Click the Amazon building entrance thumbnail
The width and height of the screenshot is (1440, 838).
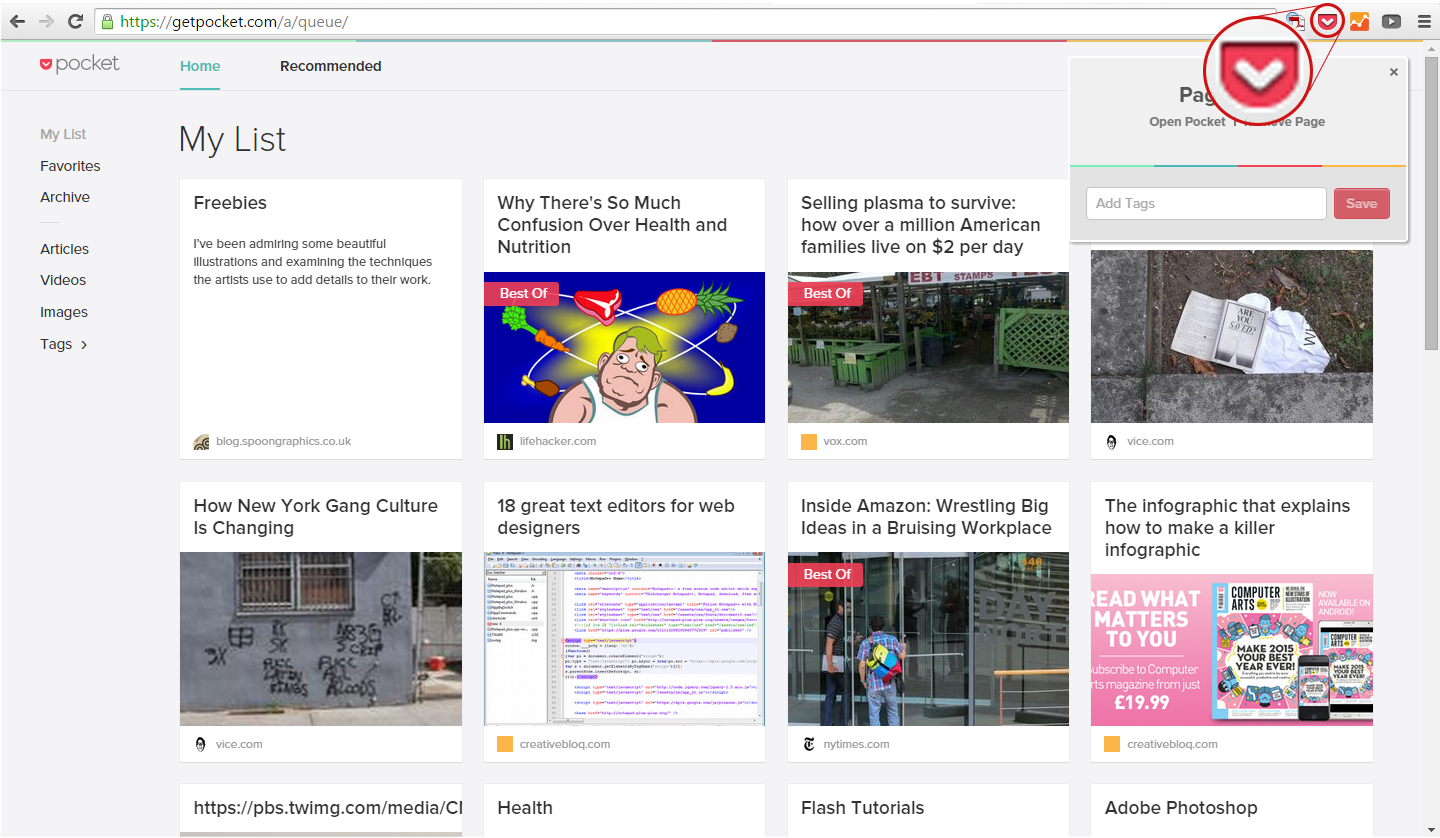pyautogui.click(x=928, y=639)
